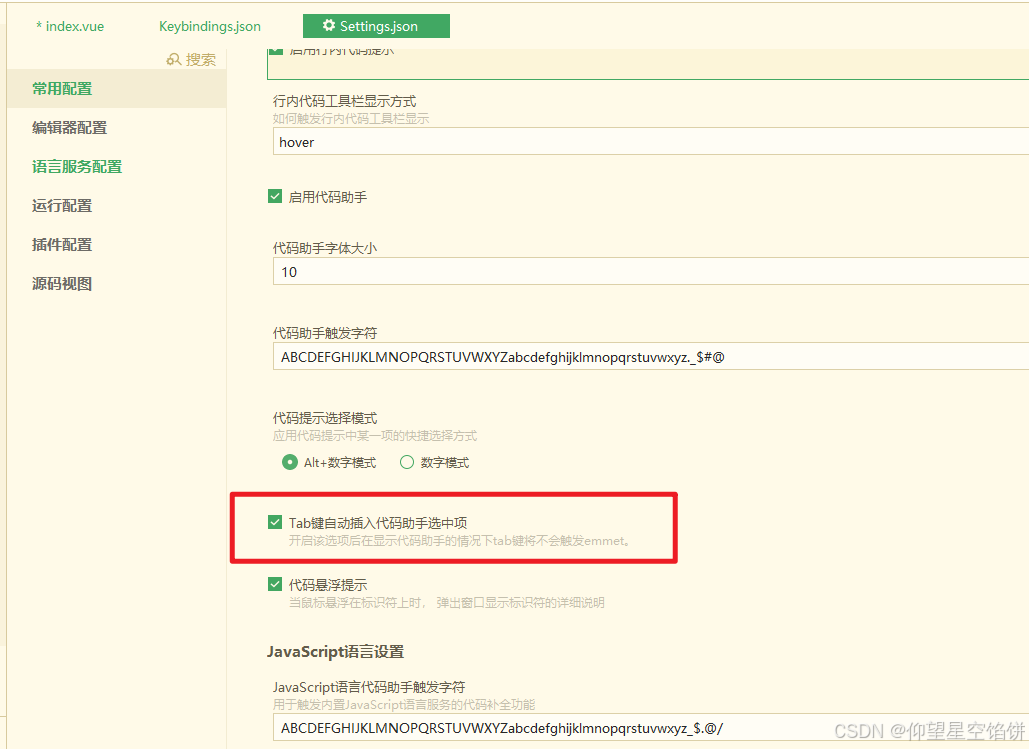This screenshot has width=1029, height=749.
Task: Click the 如何触发行内代码工具栏显示 hint text
Action: click(x=351, y=119)
